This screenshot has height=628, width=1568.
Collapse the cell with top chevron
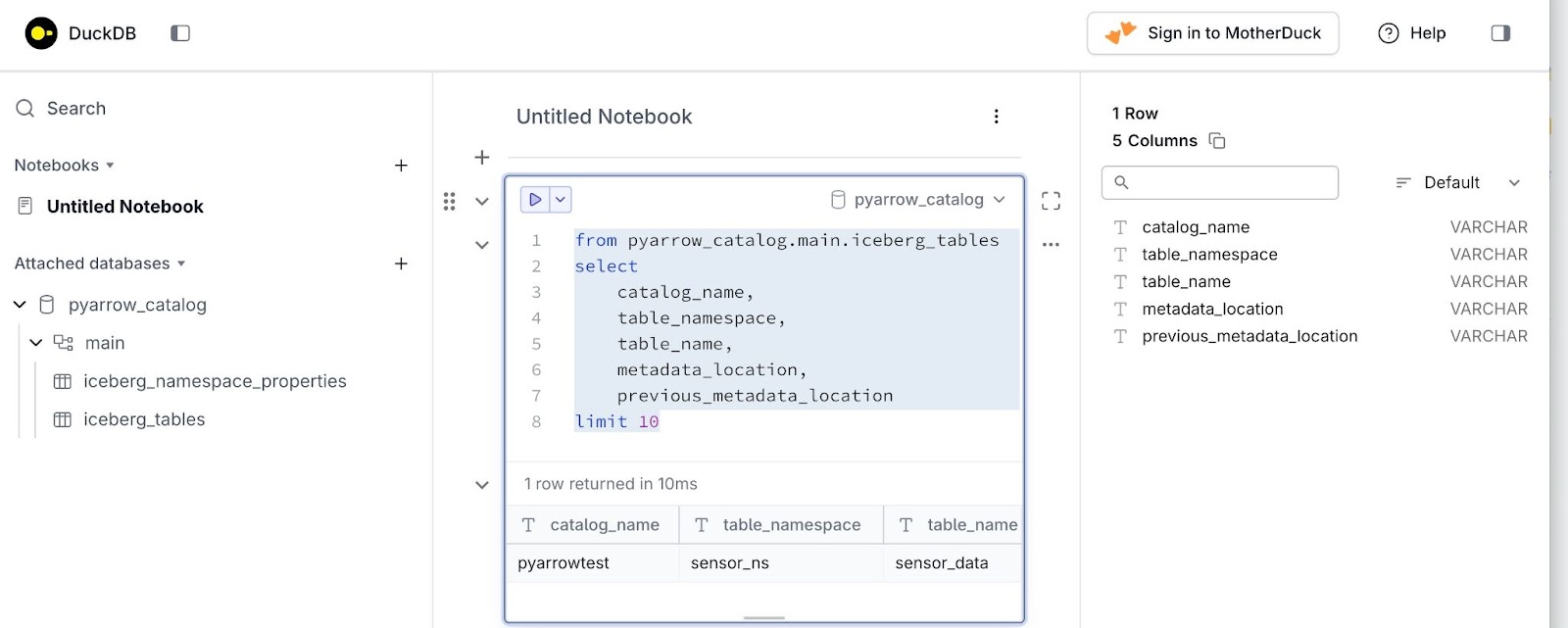coord(482,201)
